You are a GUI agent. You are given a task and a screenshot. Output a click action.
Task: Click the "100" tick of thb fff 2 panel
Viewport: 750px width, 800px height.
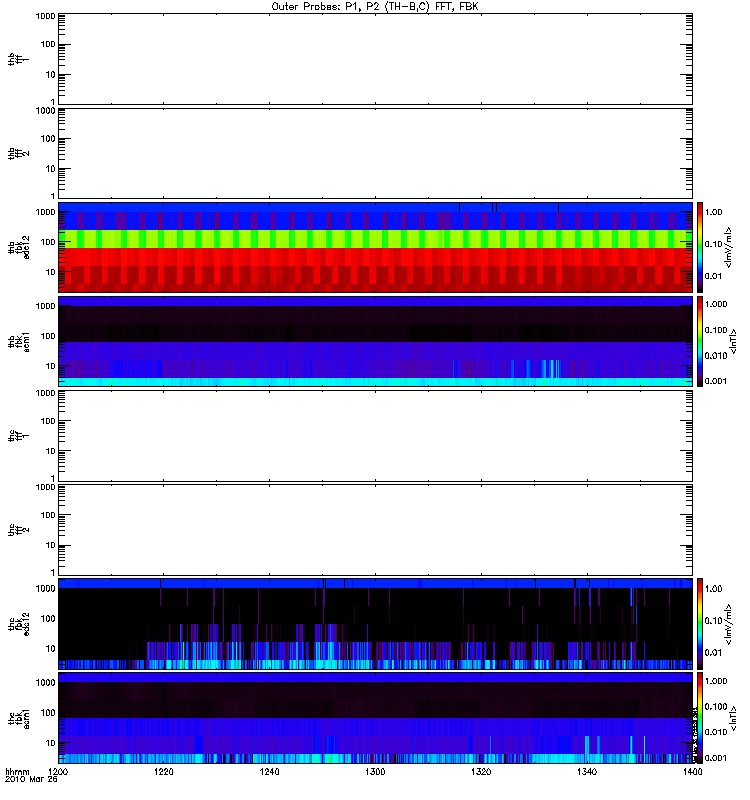[x=48, y=139]
